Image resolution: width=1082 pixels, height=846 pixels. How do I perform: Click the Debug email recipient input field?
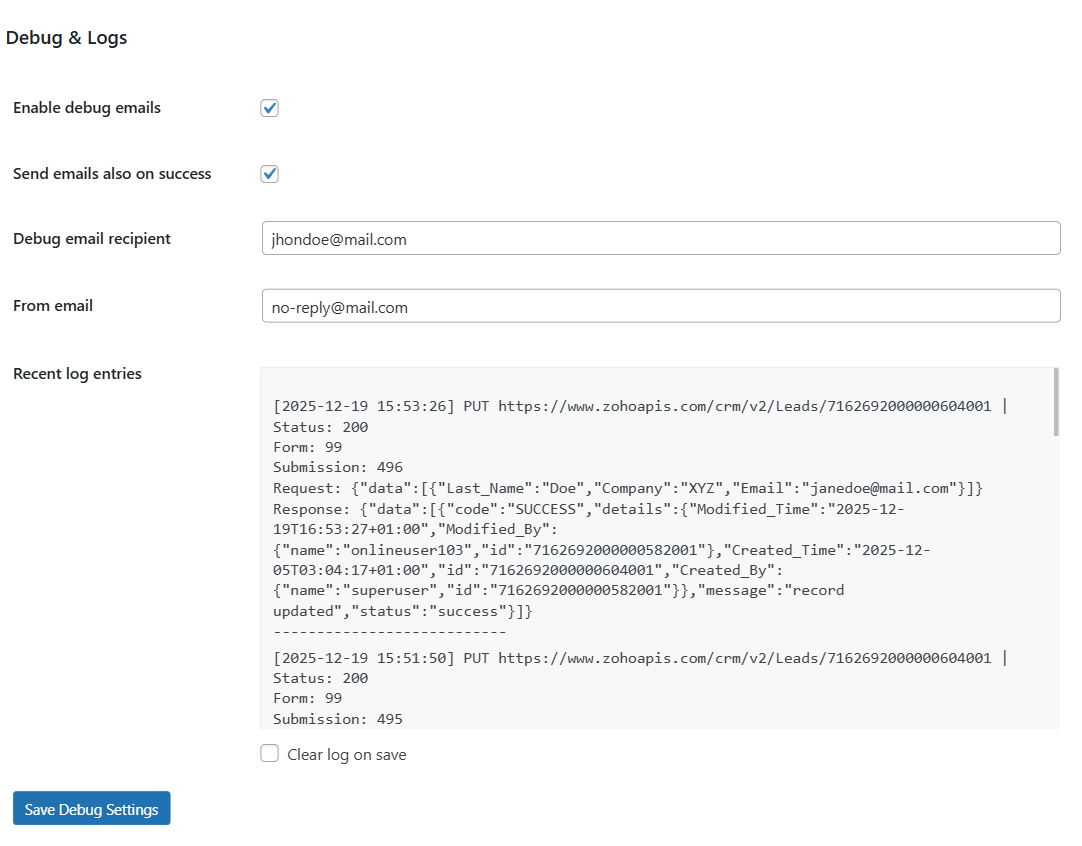pos(660,238)
